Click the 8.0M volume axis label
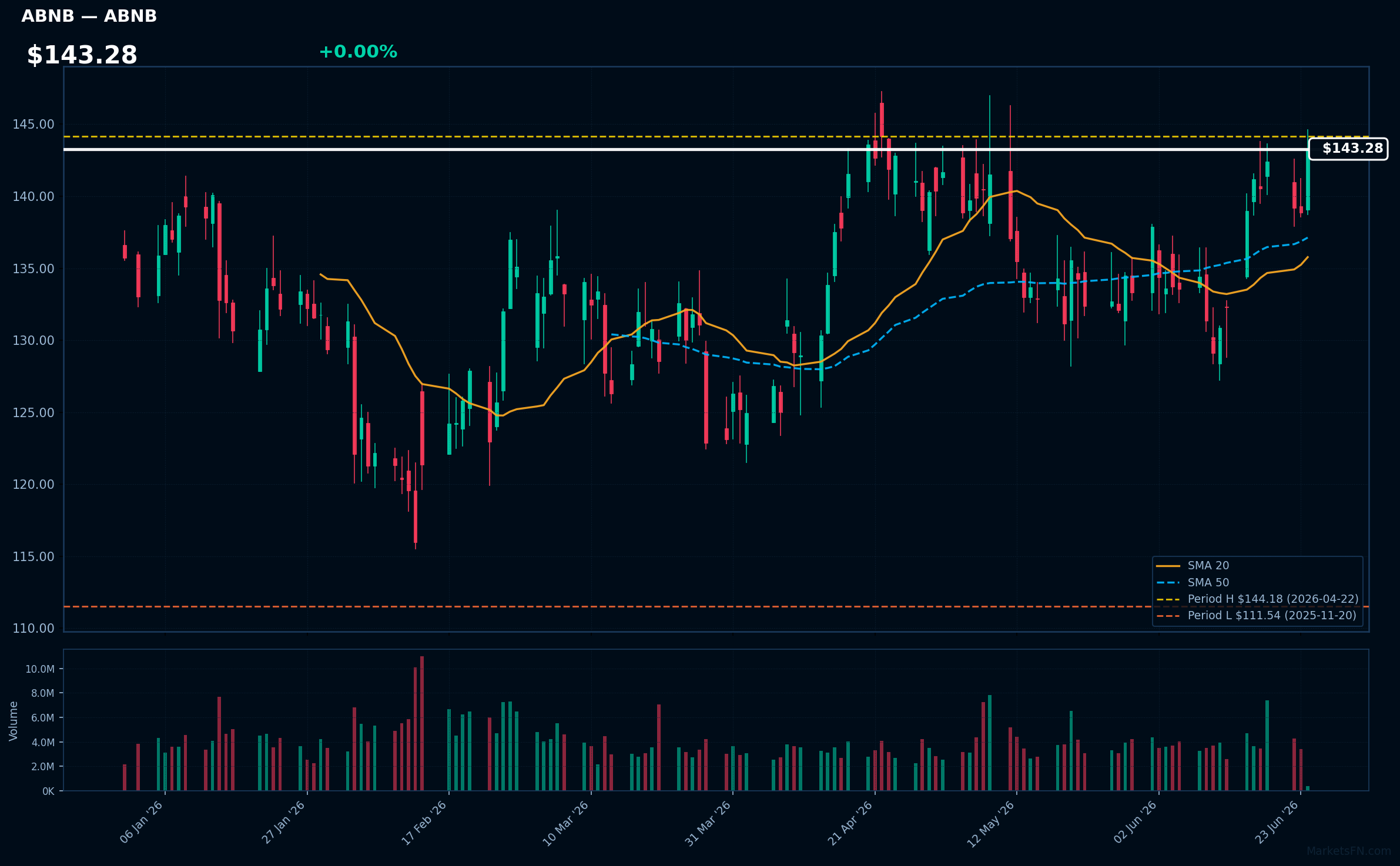 [43, 693]
